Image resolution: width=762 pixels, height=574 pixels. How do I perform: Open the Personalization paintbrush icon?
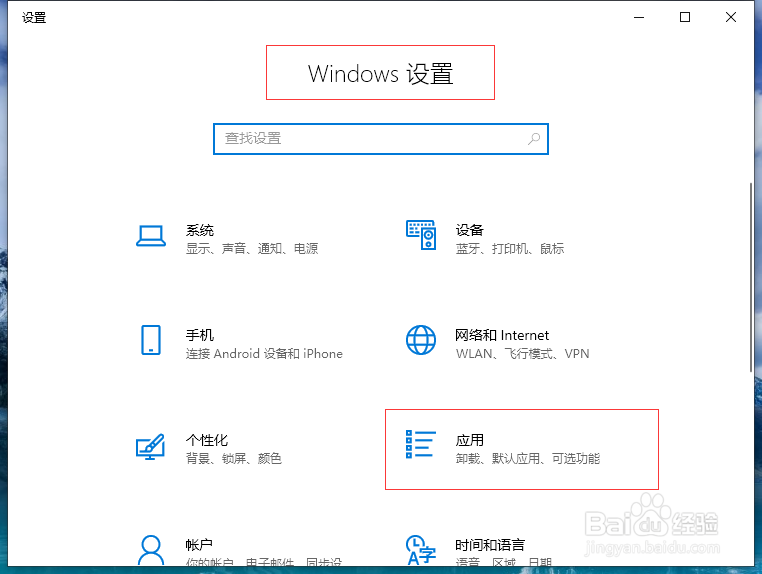tap(150, 446)
